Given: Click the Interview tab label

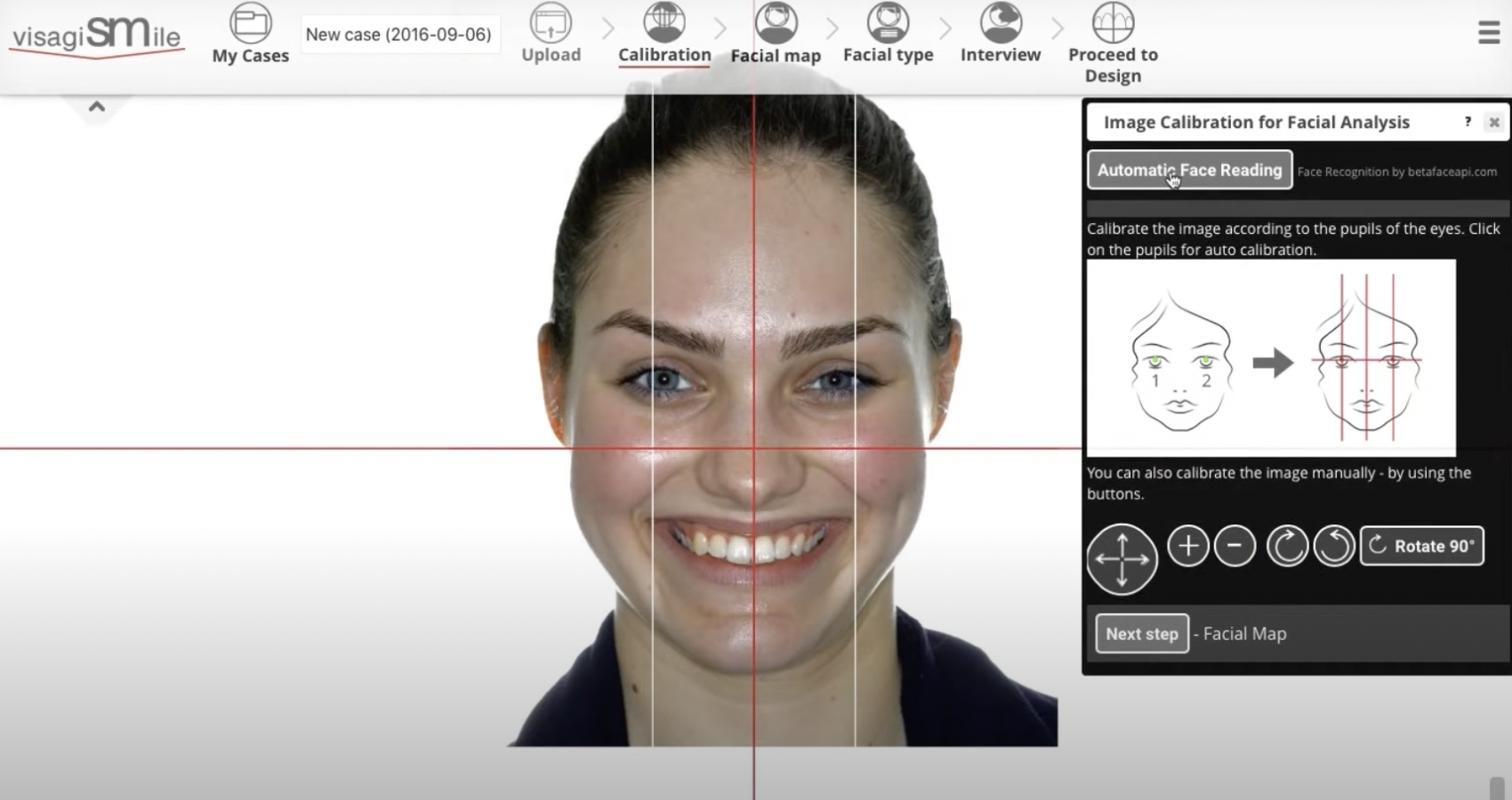Looking at the screenshot, I should pyautogui.click(x=1001, y=54).
